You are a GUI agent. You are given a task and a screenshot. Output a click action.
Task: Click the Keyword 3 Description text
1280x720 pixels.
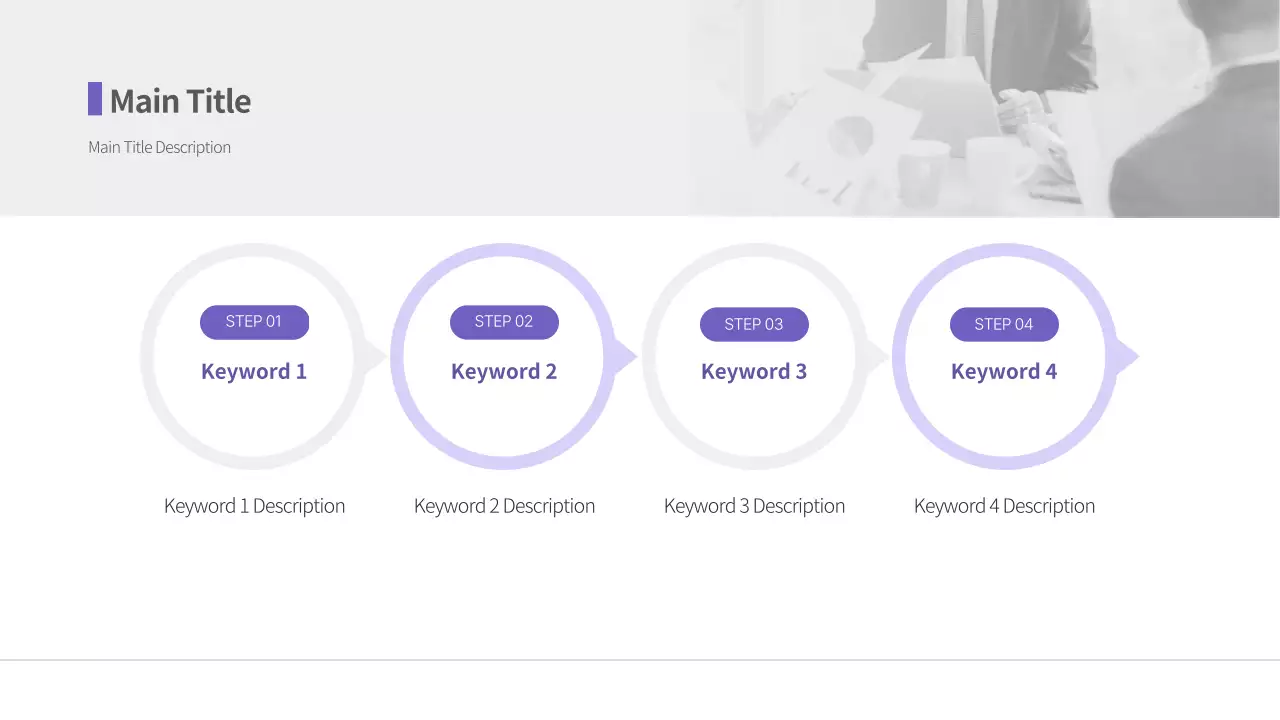pyautogui.click(x=754, y=506)
